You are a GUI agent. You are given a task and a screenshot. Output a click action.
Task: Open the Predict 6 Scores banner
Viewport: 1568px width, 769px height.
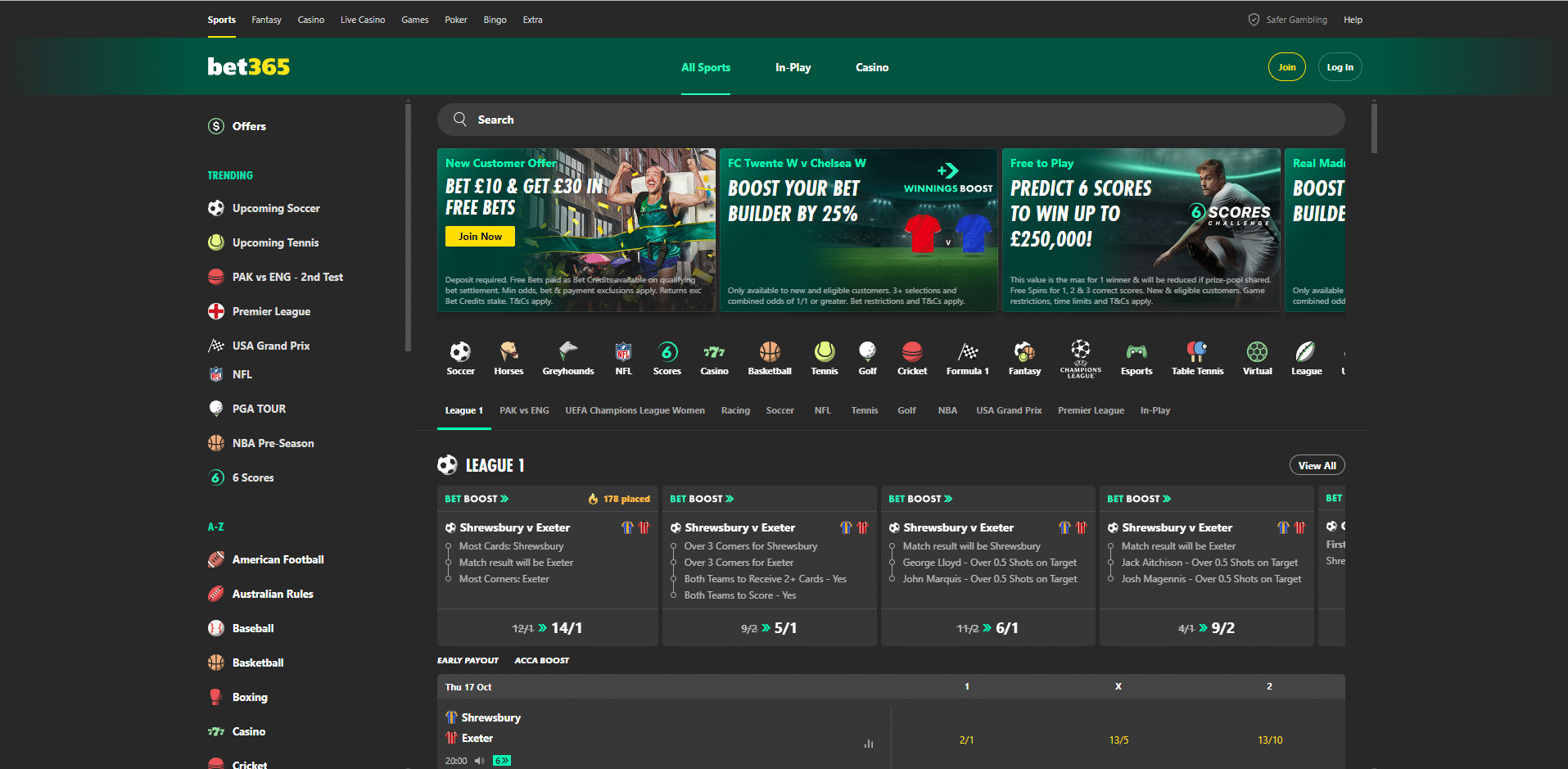point(1141,230)
